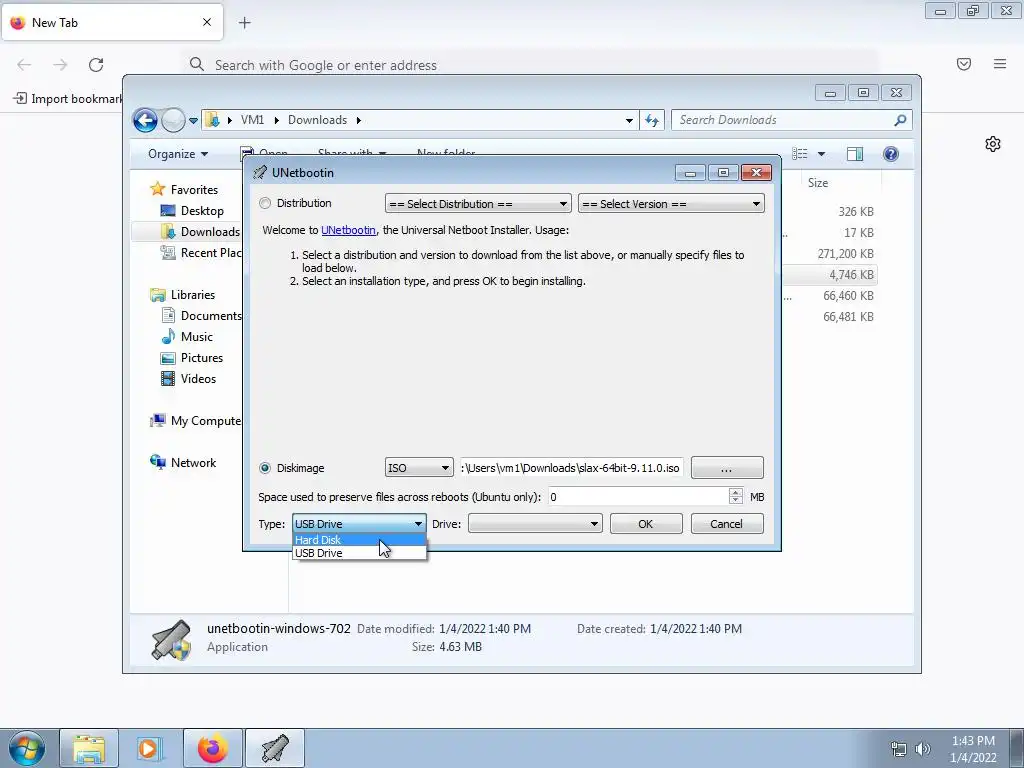The height and width of the screenshot is (768, 1024).
Task: Click the Search Downloads field
Action: coord(784,120)
